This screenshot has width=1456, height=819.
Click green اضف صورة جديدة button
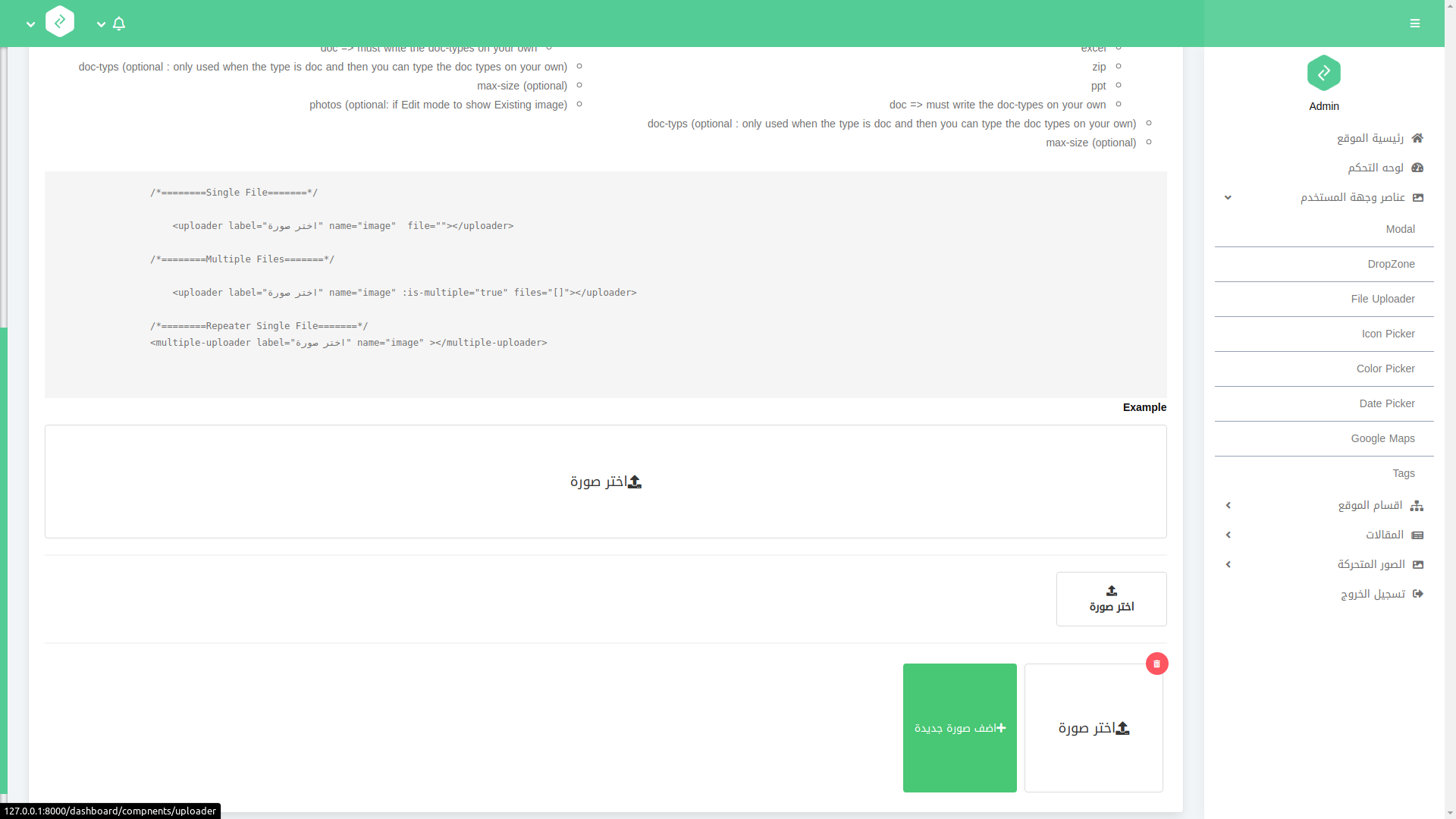pos(959,728)
